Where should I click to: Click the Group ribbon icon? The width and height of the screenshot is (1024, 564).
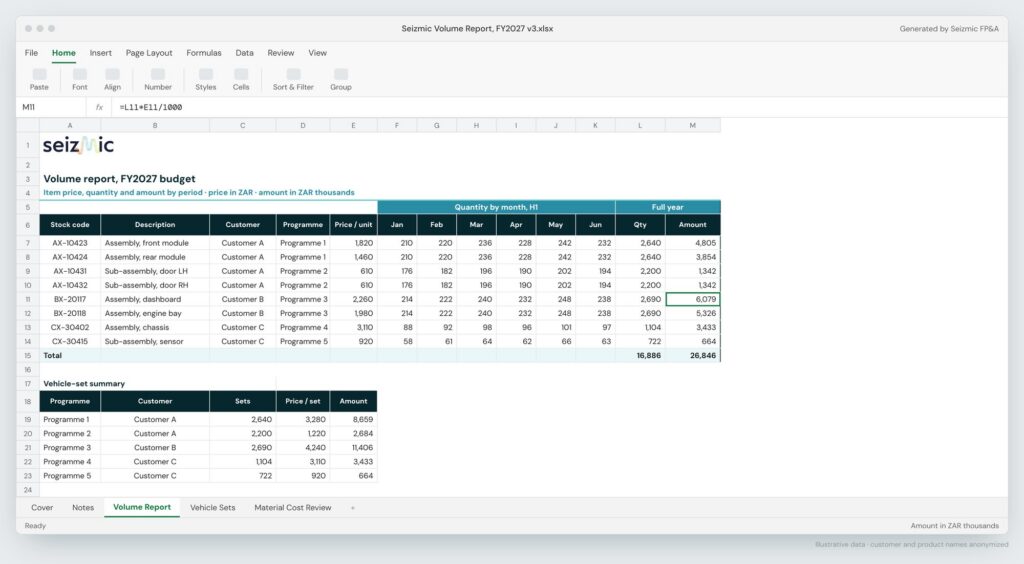[x=341, y=74]
